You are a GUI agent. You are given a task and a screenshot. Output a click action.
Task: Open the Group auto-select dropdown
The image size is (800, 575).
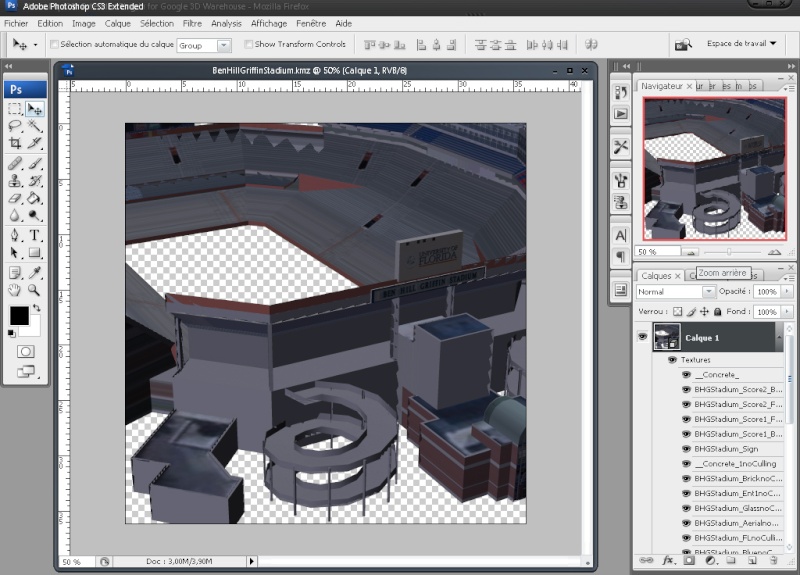(223, 45)
